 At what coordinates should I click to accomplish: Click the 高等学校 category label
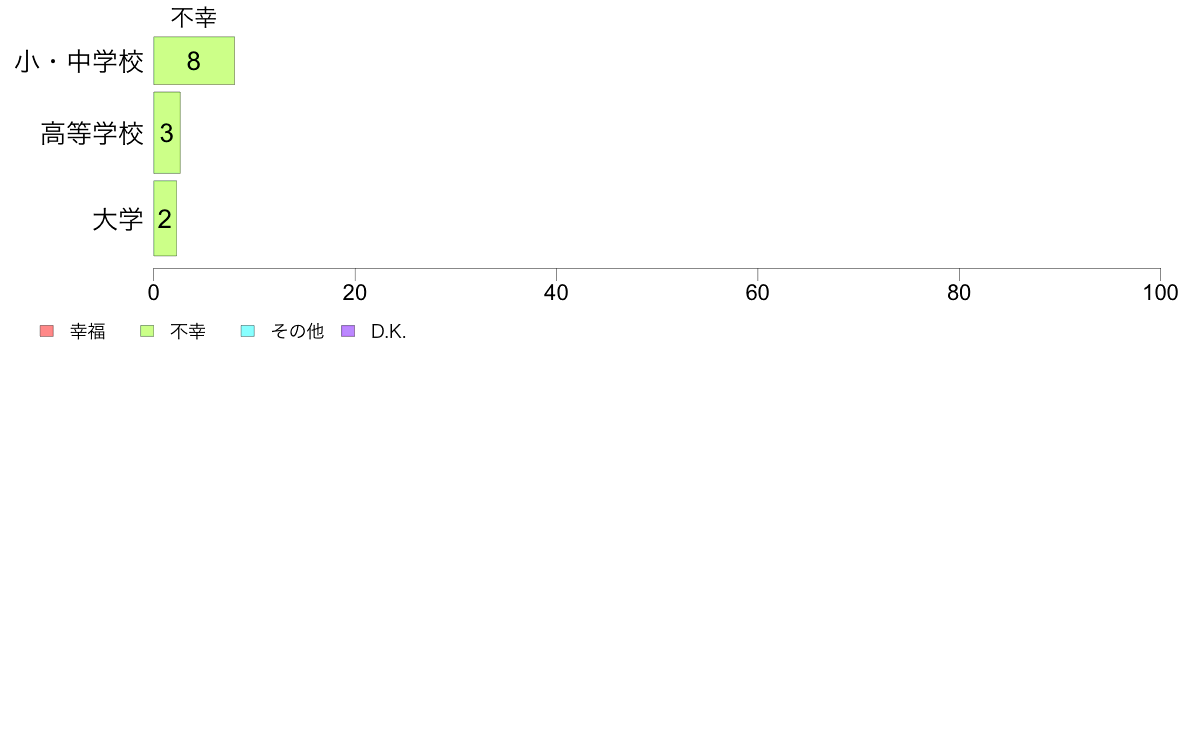(x=92, y=134)
